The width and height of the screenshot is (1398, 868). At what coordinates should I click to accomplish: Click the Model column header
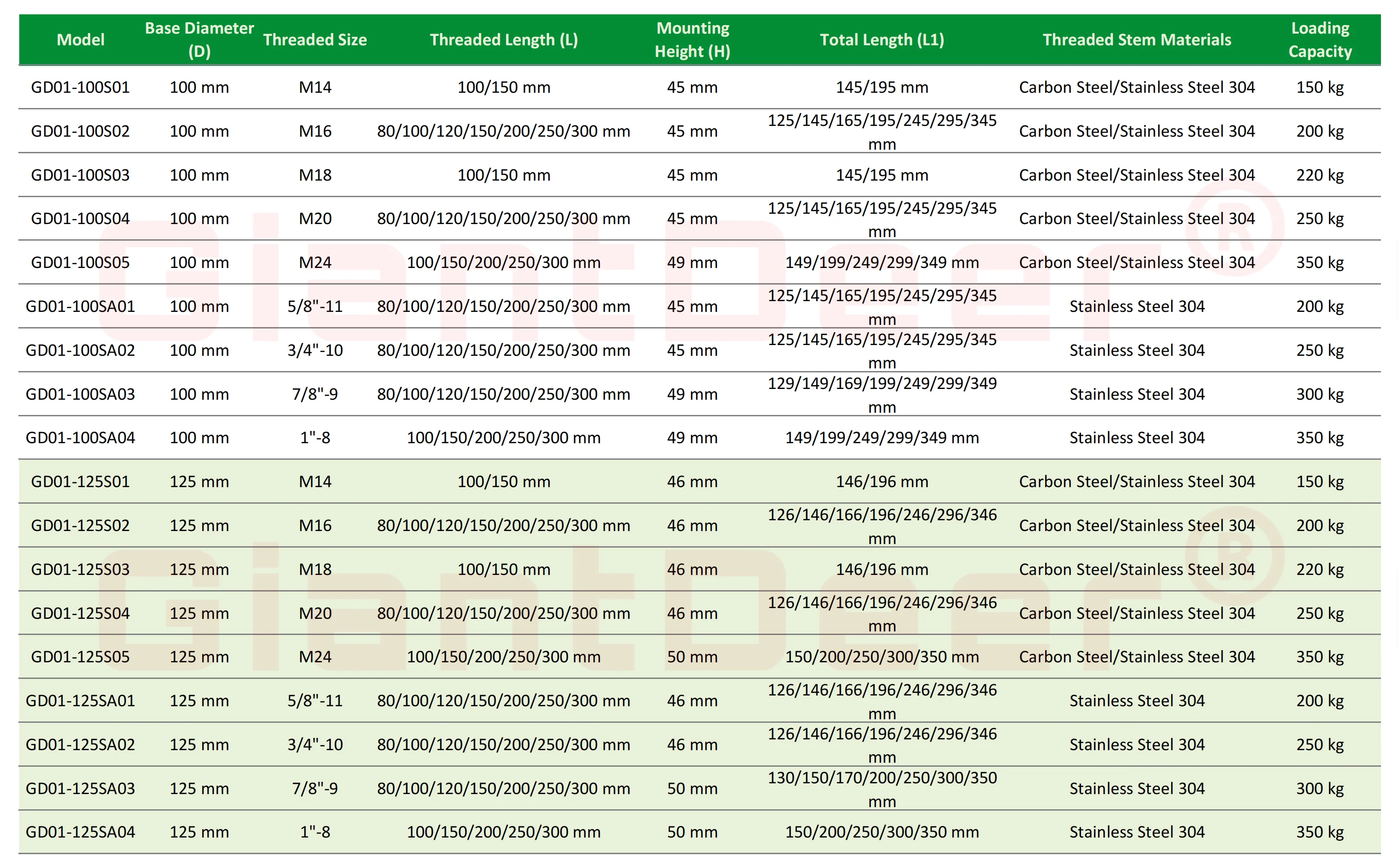80,39
